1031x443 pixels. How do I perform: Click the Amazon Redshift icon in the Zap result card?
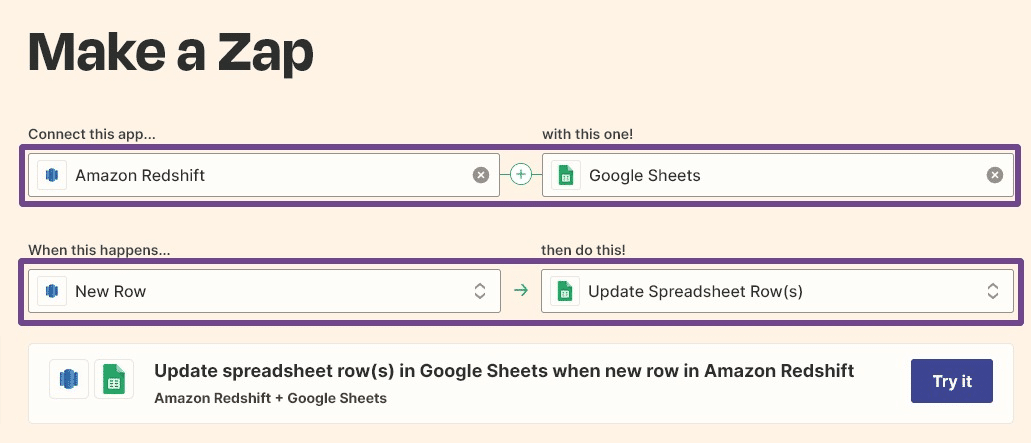pyautogui.click(x=69, y=380)
